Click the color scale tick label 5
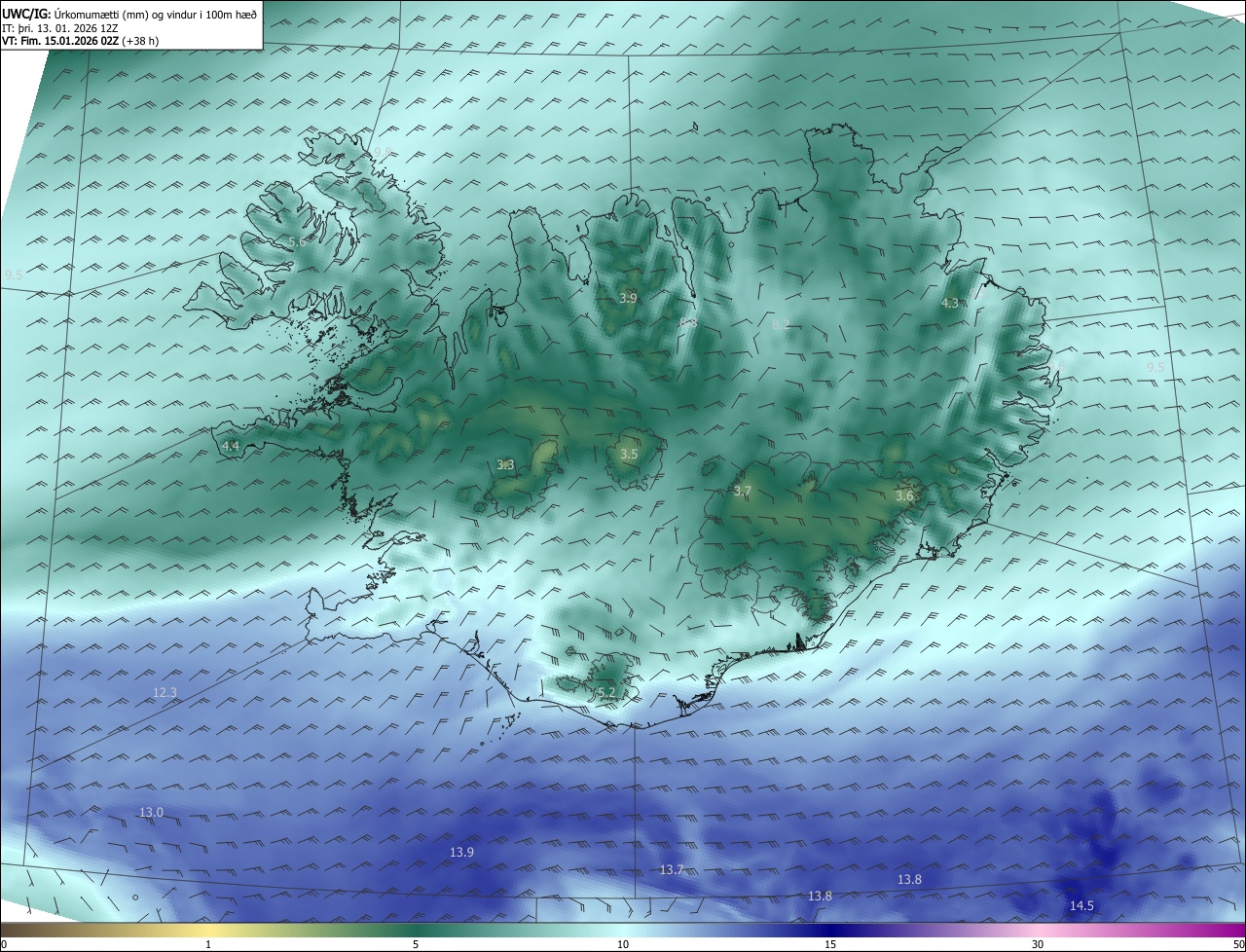Image resolution: width=1246 pixels, height=952 pixels. (x=416, y=944)
